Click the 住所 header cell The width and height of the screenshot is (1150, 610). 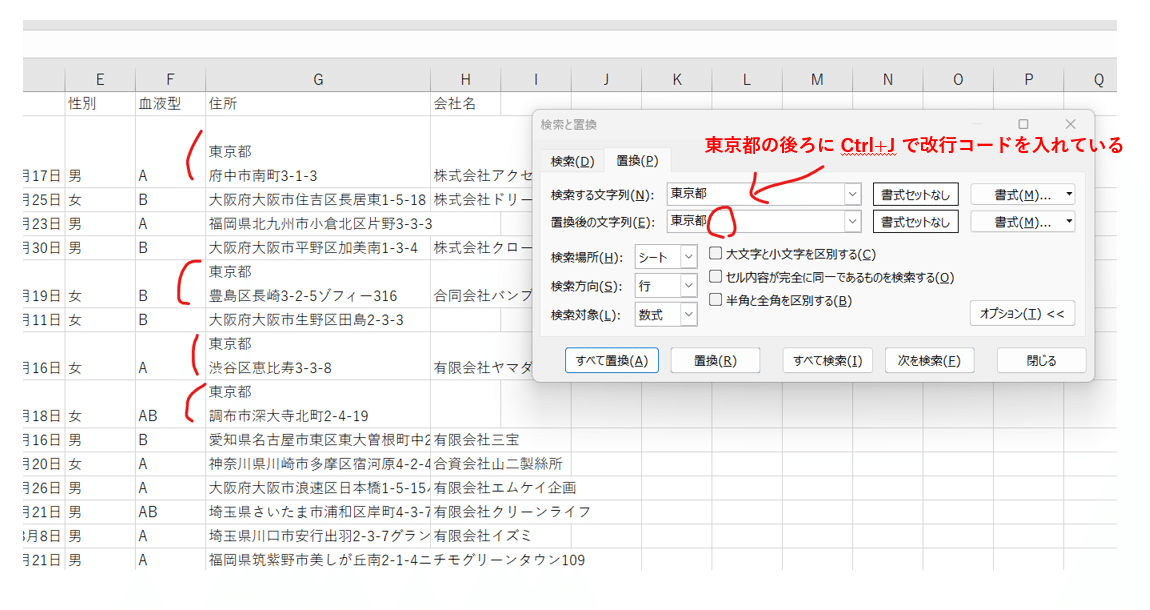pyautogui.click(x=318, y=103)
